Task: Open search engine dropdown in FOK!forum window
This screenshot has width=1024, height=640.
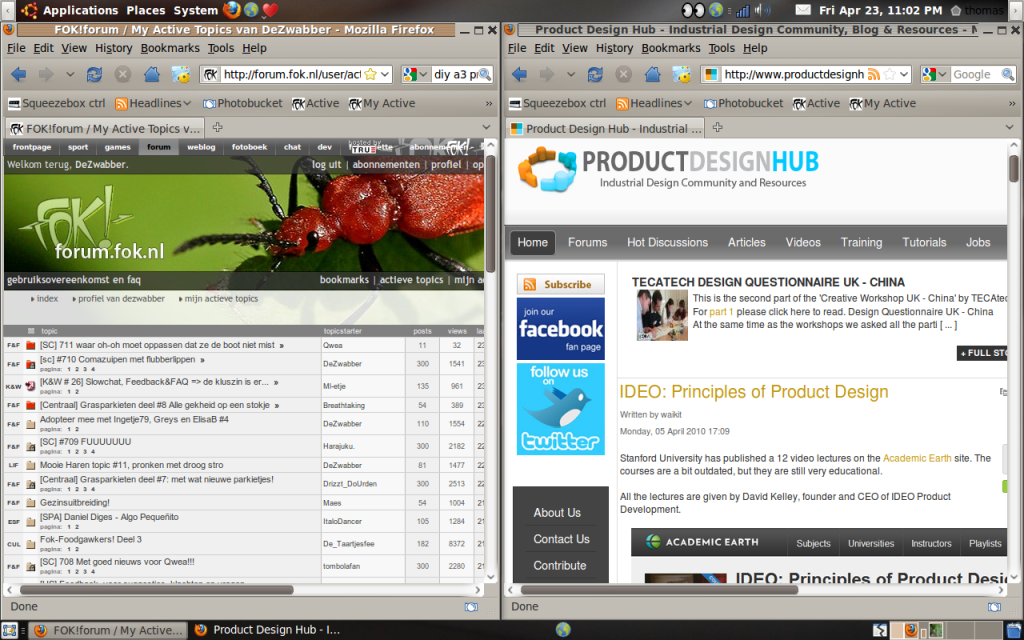Action: coord(423,74)
